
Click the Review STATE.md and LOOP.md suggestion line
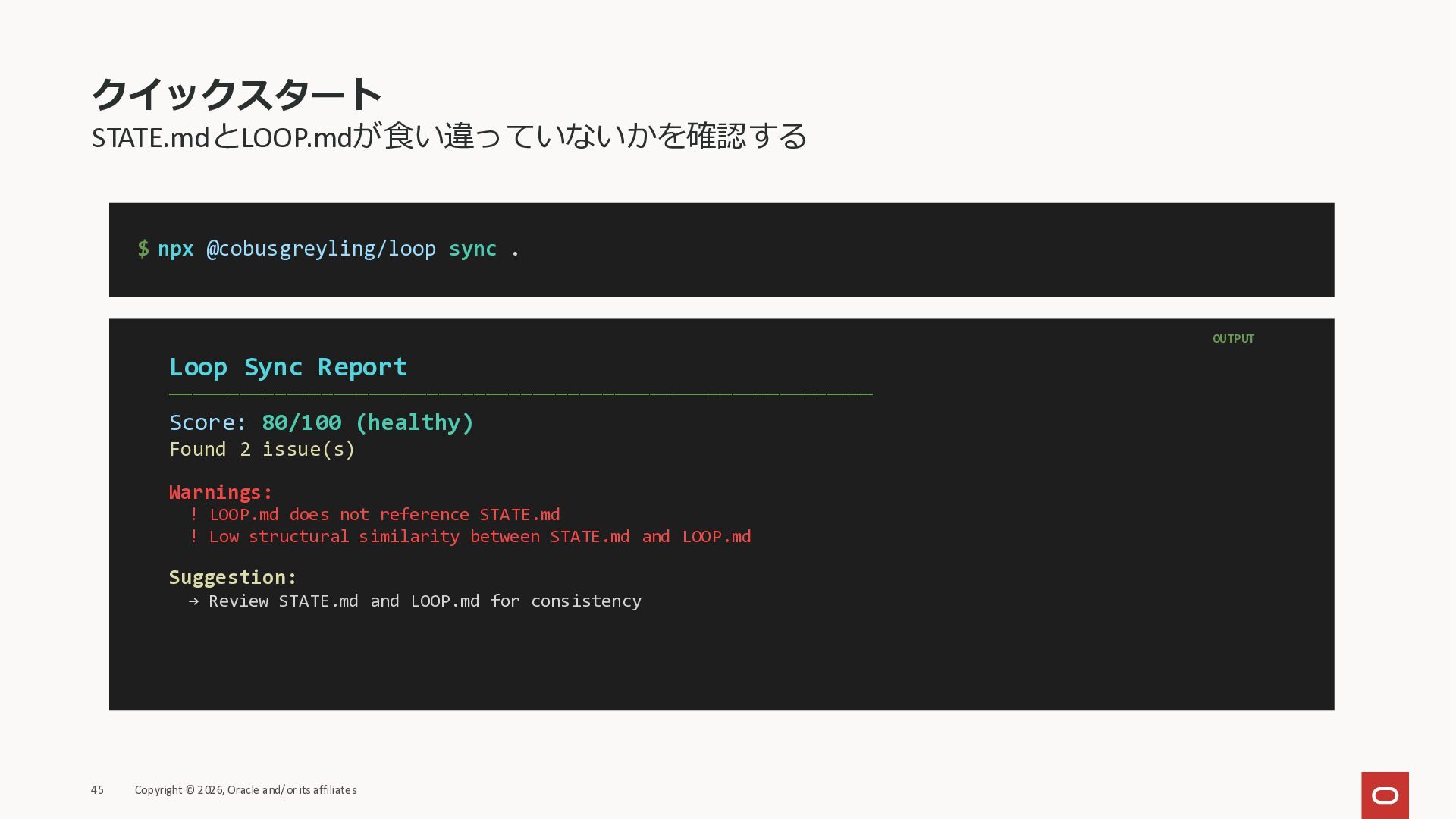415,601
